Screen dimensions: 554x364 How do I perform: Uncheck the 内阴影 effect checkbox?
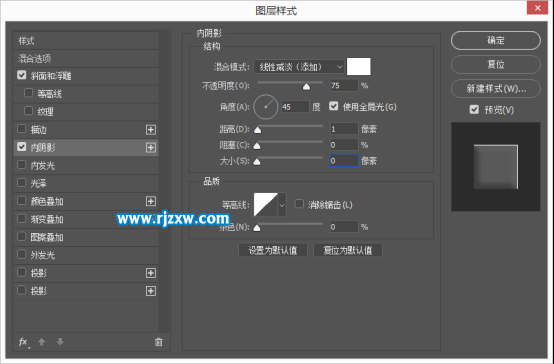[22, 147]
